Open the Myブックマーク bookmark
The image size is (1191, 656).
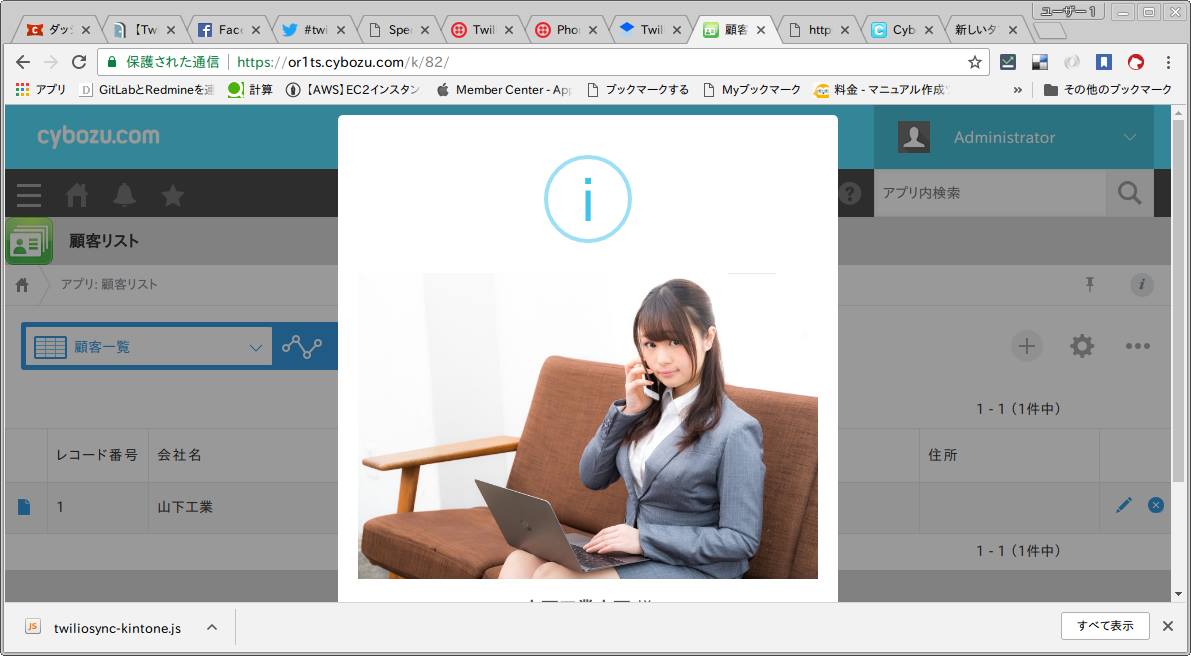tap(752, 90)
